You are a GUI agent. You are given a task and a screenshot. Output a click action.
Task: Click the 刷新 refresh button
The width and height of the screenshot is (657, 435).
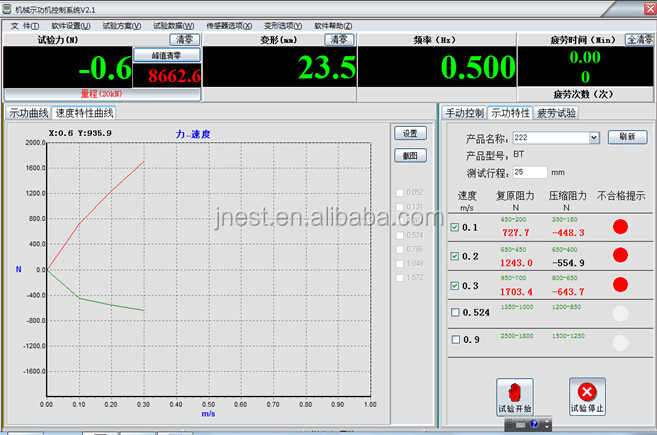pos(627,137)
